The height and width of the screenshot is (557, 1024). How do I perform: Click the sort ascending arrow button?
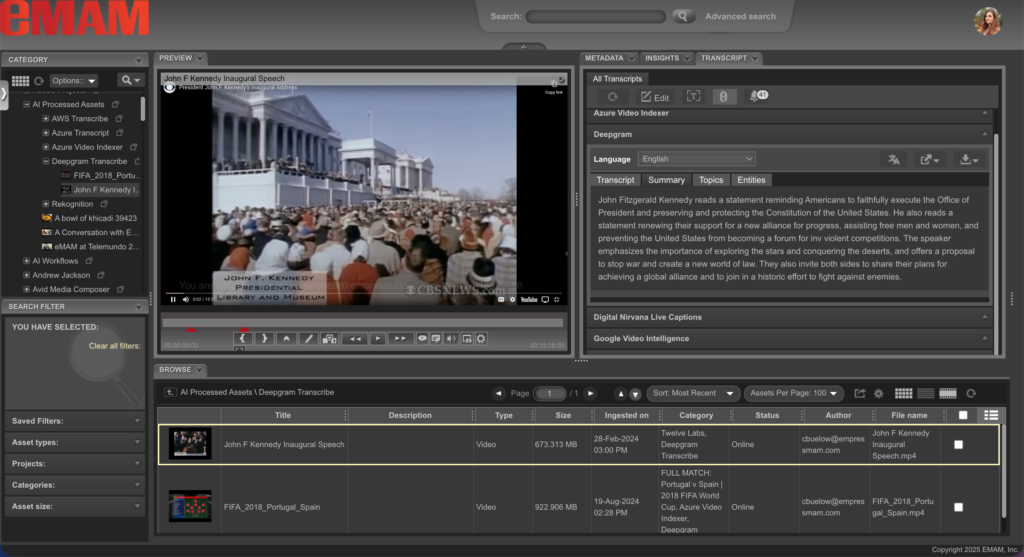click(x=620, y=394)
